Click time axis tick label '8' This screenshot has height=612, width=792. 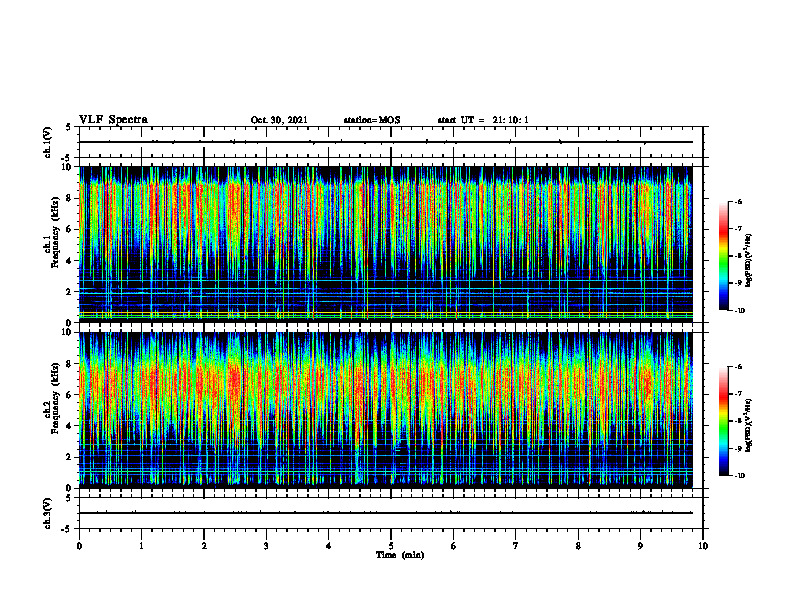coord(578,546)
